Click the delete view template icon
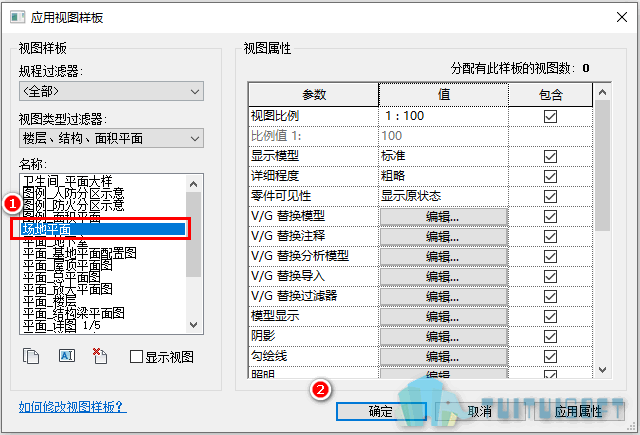Image resolution: width=640 pixels, height=435 pixels. (x=100, y=356)
